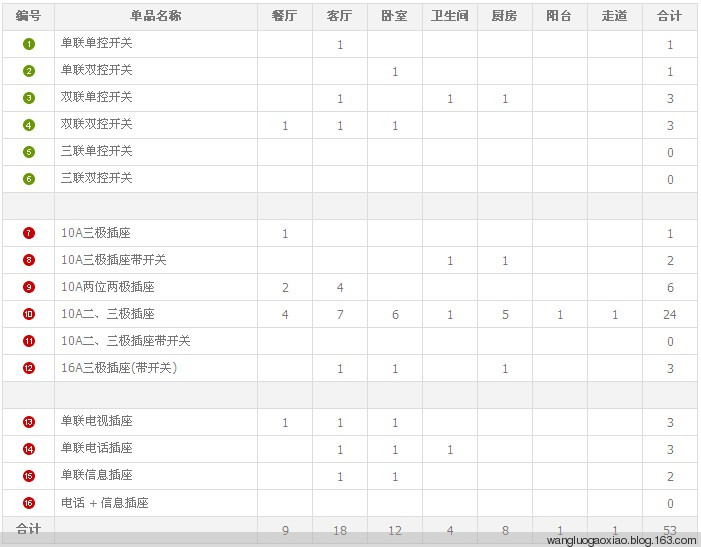Screen dimensions: 701x547
Task: Click the 单联信息插座 row name
Action: tap(97, 475)
